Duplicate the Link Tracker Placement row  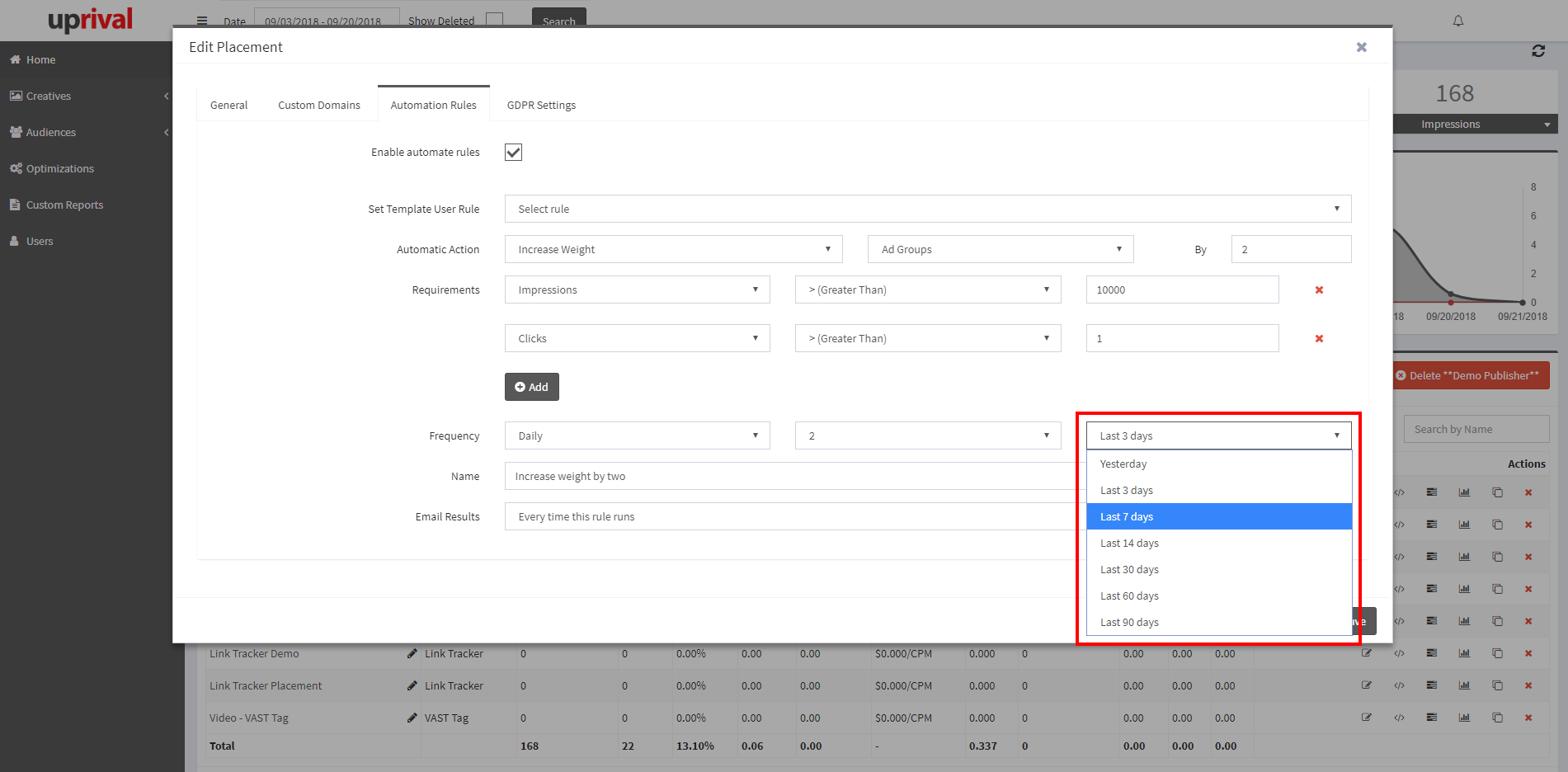pos(1497,685)
